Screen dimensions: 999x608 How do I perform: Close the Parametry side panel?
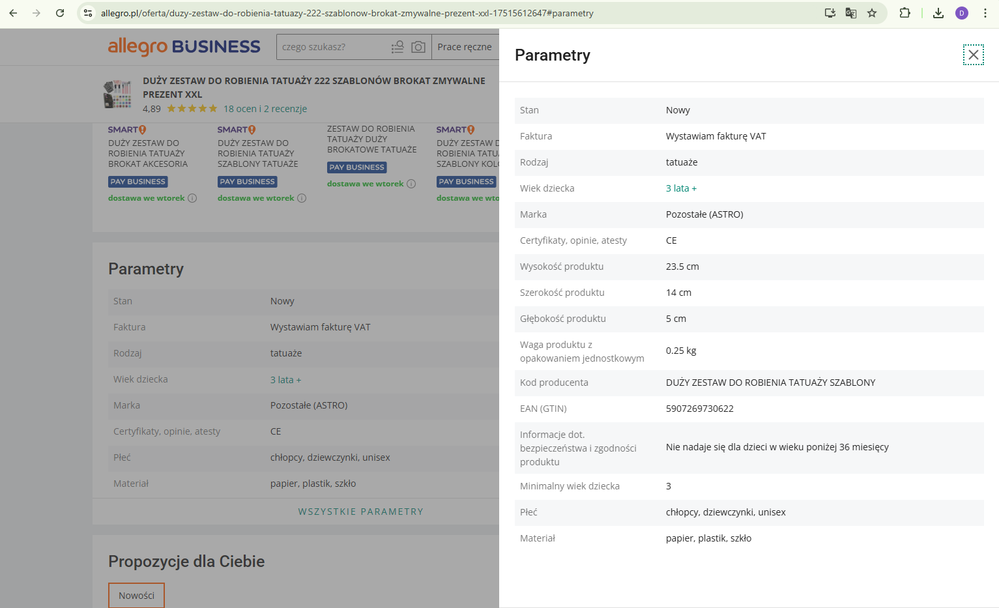973,55
